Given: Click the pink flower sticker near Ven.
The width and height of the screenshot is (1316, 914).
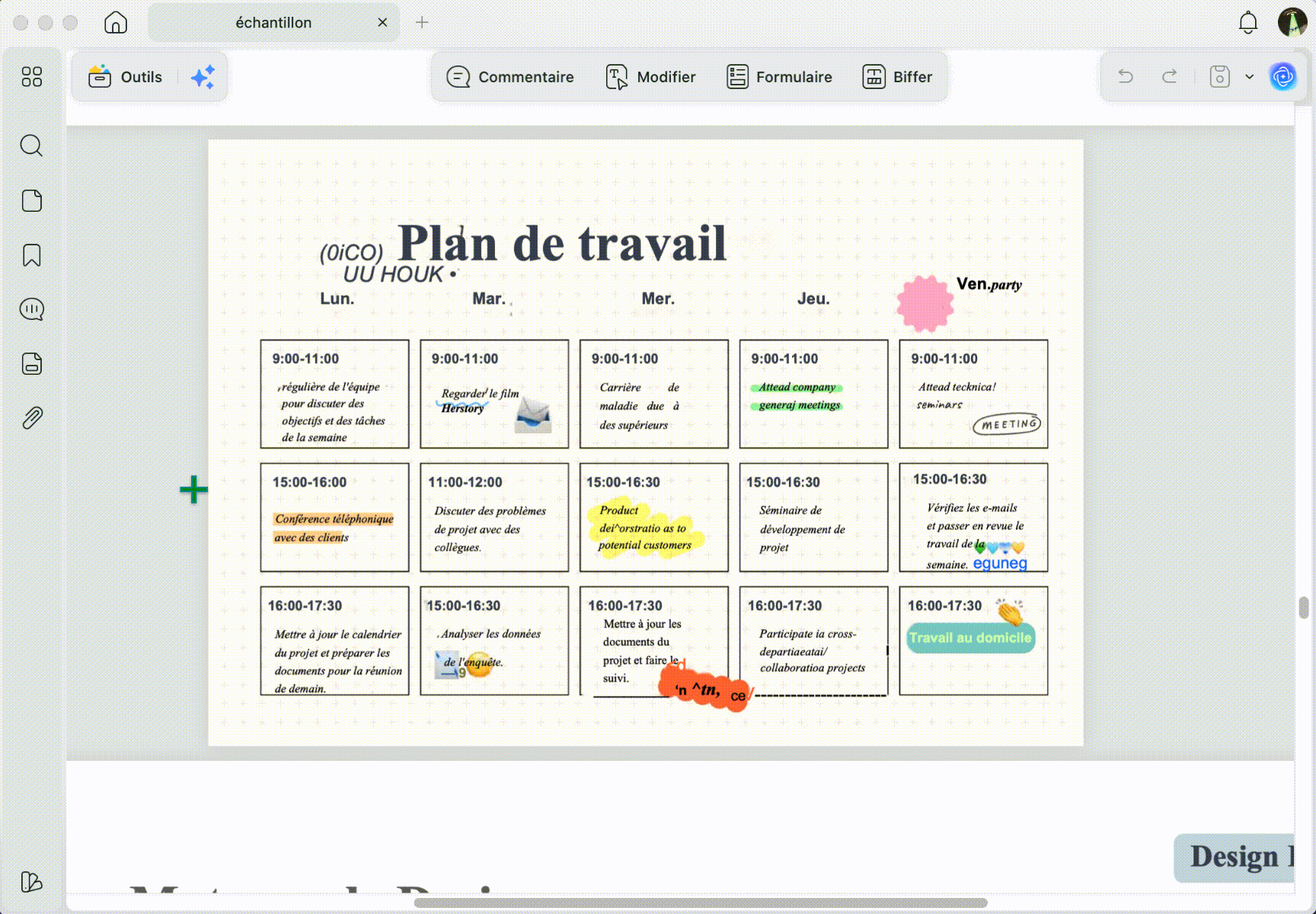Looking at the screenshot, I should (x=925, y=304).
